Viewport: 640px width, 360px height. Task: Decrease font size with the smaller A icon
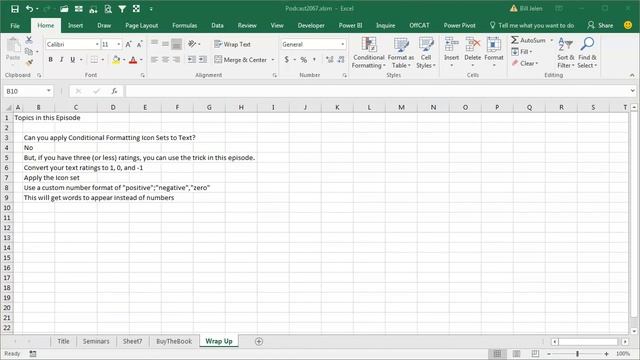[x=140, y=44]
